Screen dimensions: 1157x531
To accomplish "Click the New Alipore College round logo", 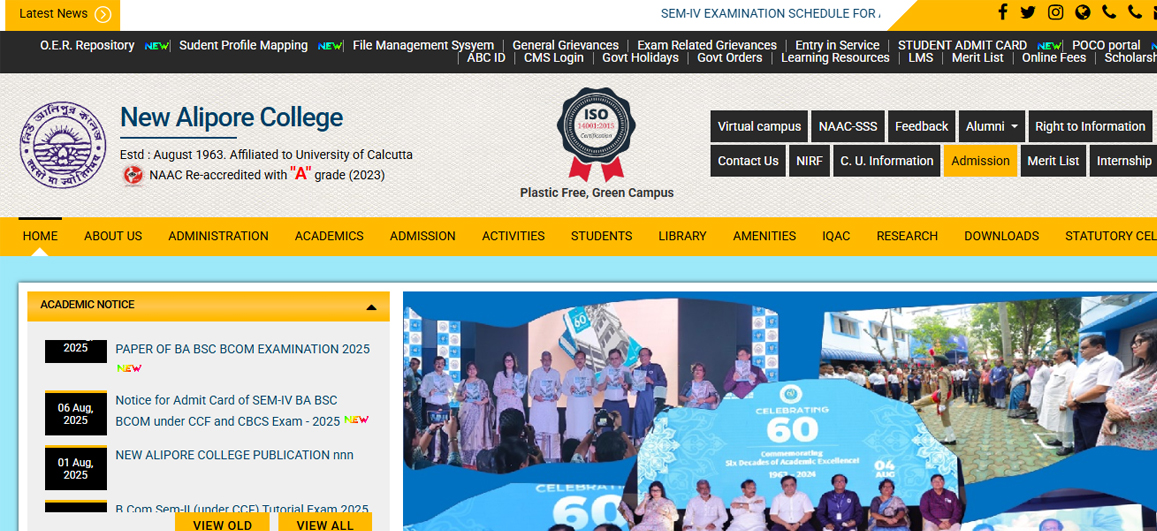I will click(x=63, y=145).
